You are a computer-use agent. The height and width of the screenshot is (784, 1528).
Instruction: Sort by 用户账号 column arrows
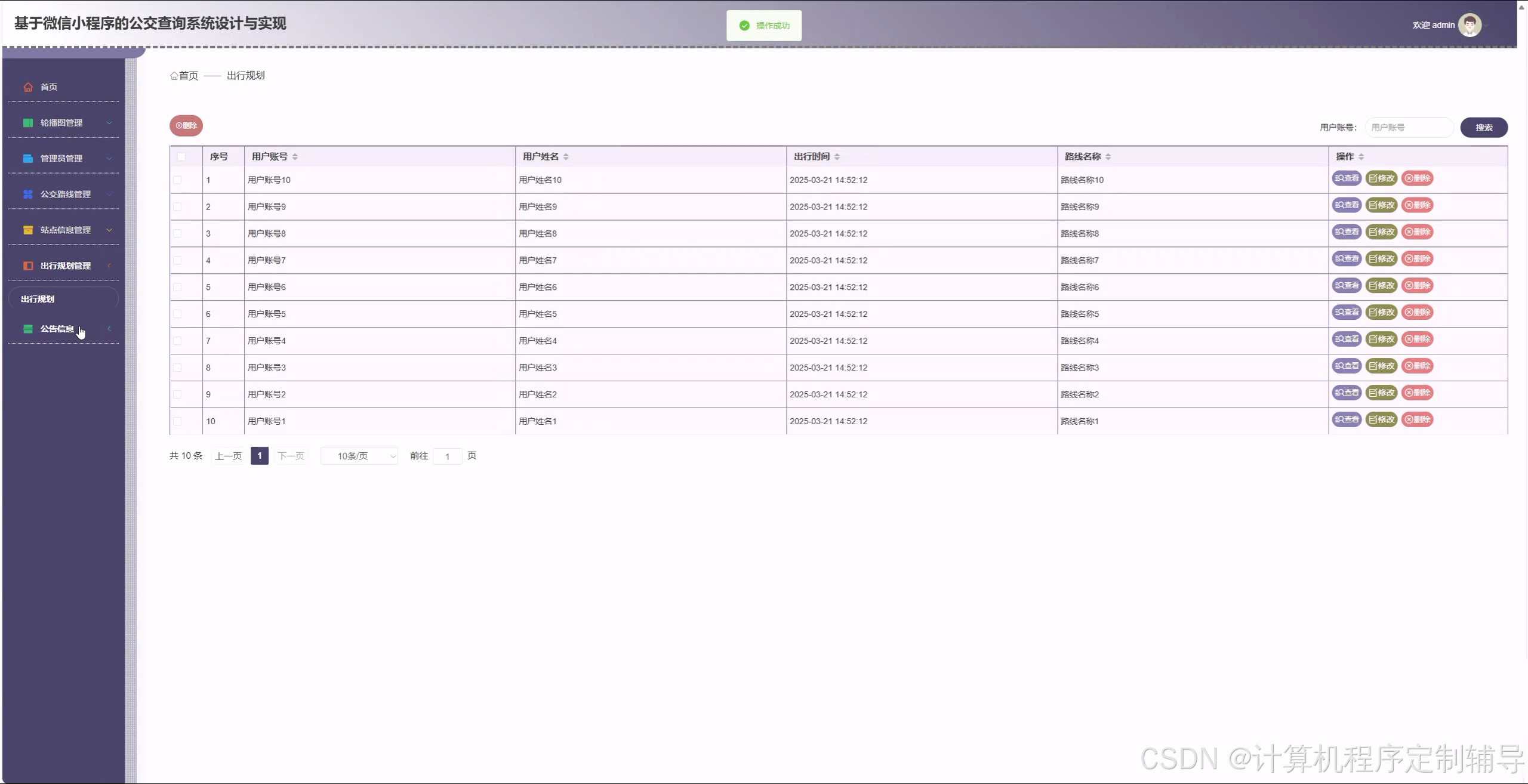tap(295, 157)
